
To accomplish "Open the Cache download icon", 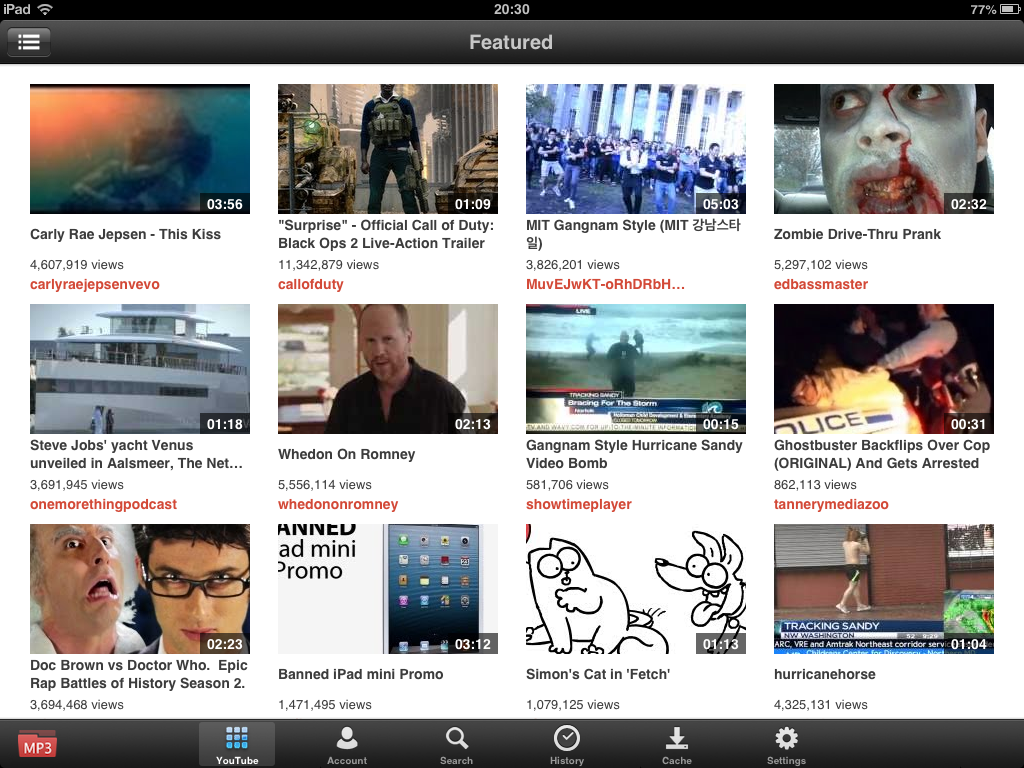I will [676, 742].
